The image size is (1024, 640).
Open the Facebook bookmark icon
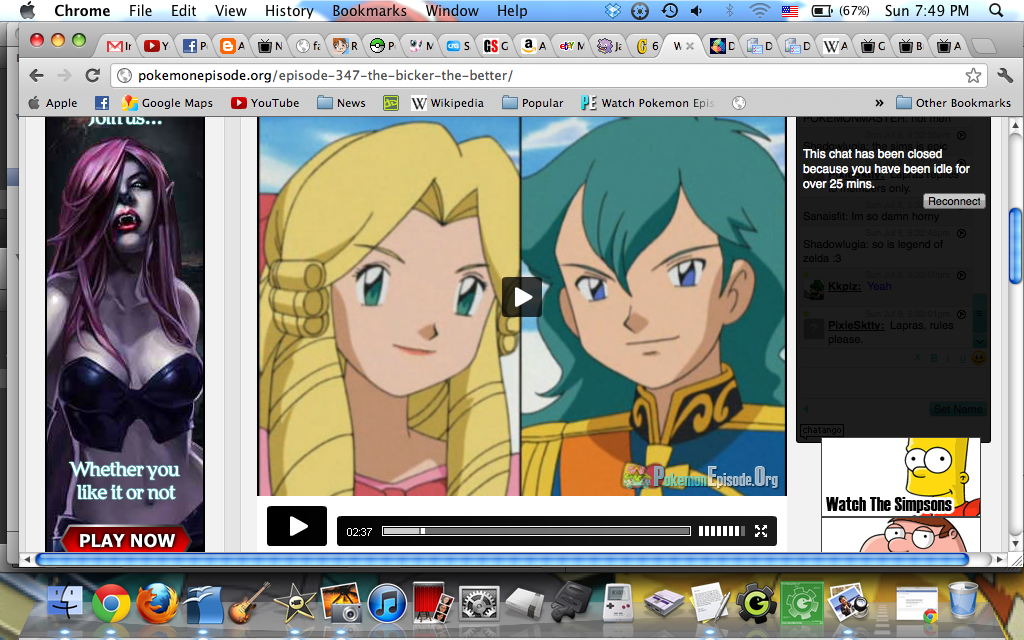102,103
